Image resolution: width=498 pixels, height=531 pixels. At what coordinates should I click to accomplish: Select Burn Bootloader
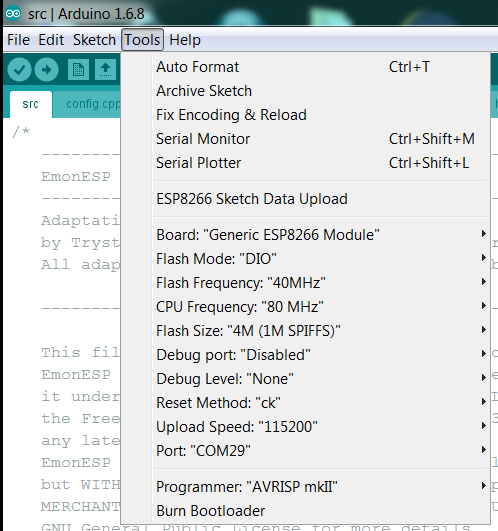[305, 511]
